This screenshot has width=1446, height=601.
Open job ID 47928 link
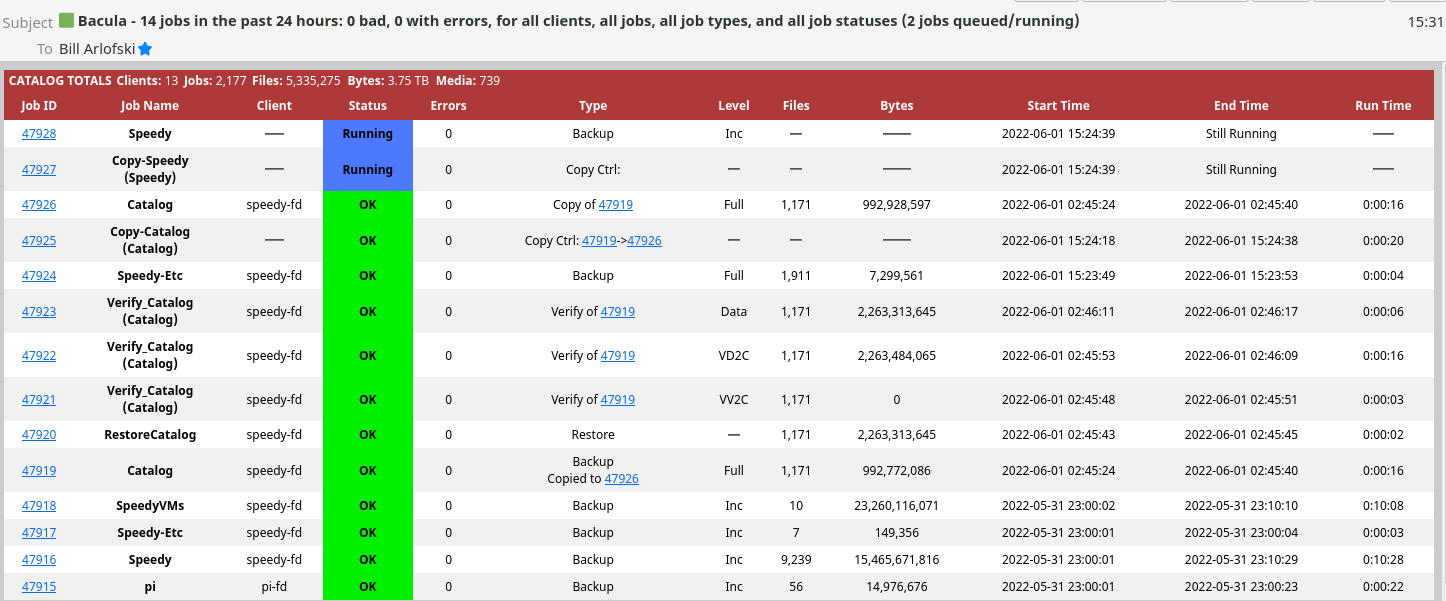click(x=39, y=134)
